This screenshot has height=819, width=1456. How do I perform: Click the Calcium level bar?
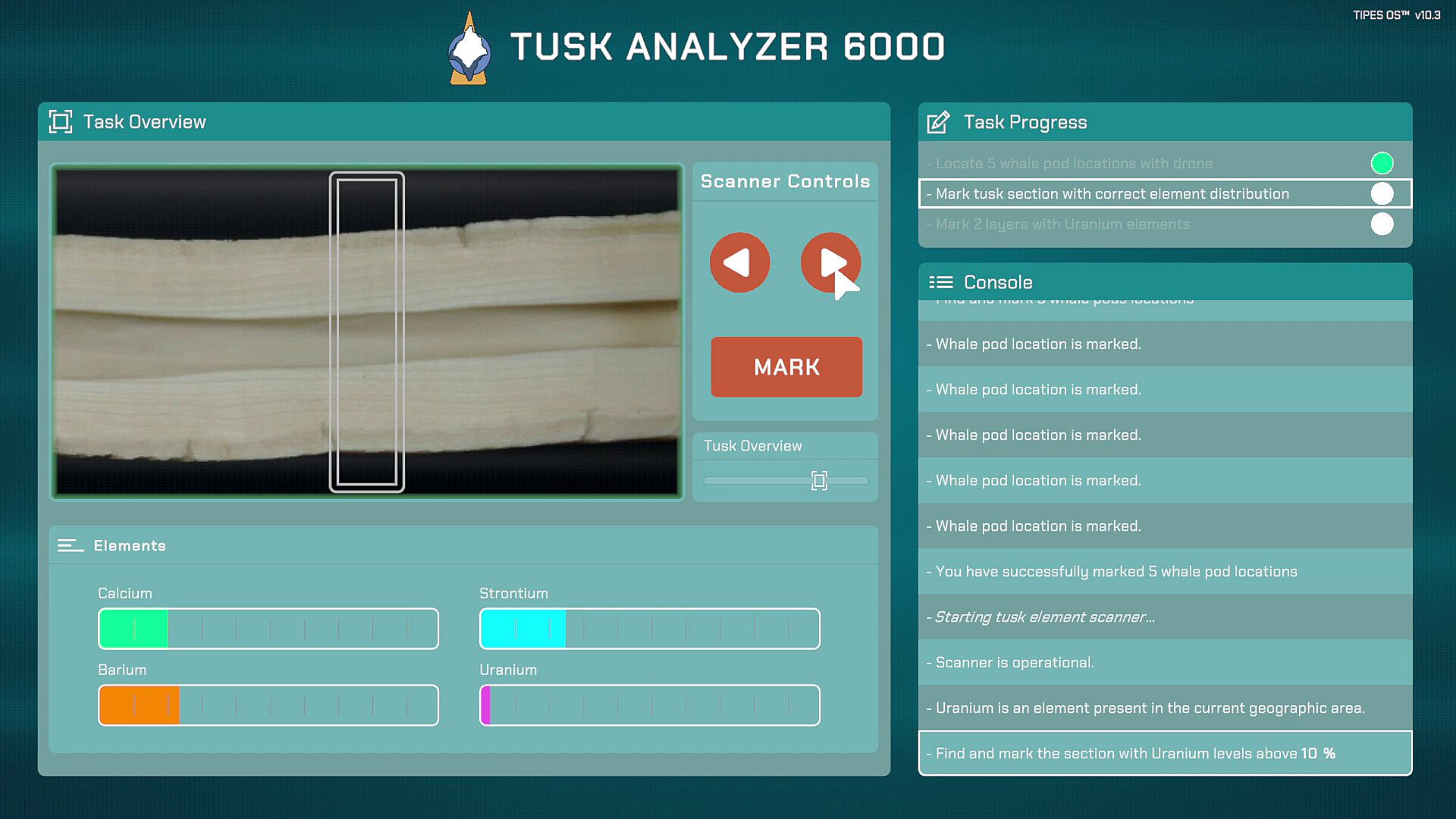click(268, 629)
